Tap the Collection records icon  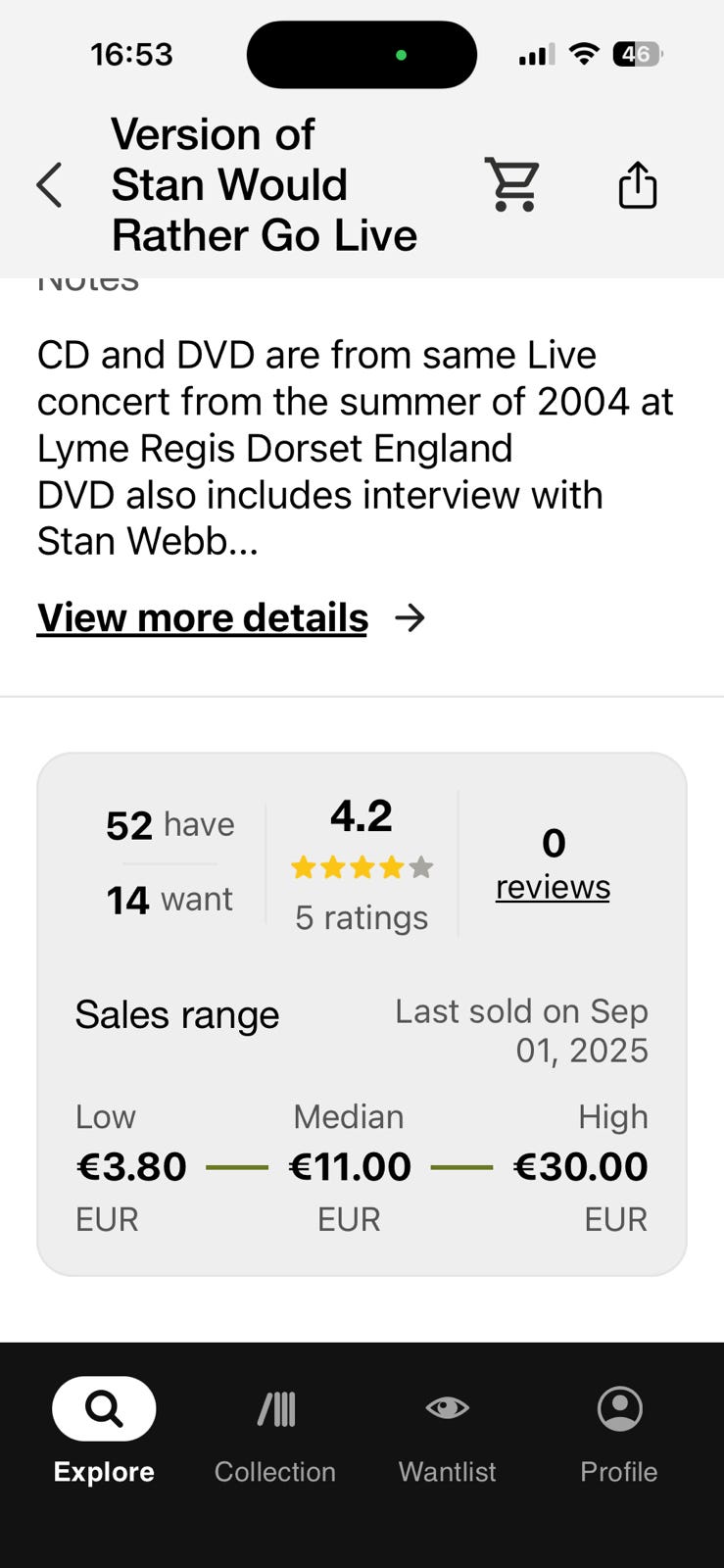275,1408
